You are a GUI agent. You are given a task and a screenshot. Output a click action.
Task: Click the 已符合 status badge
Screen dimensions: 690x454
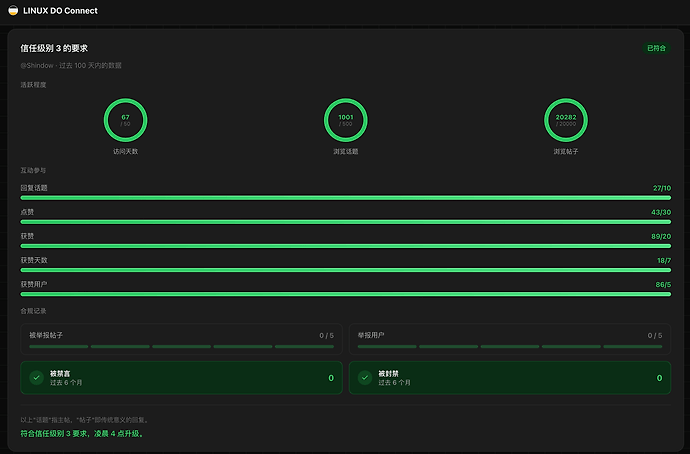[656, 48]
